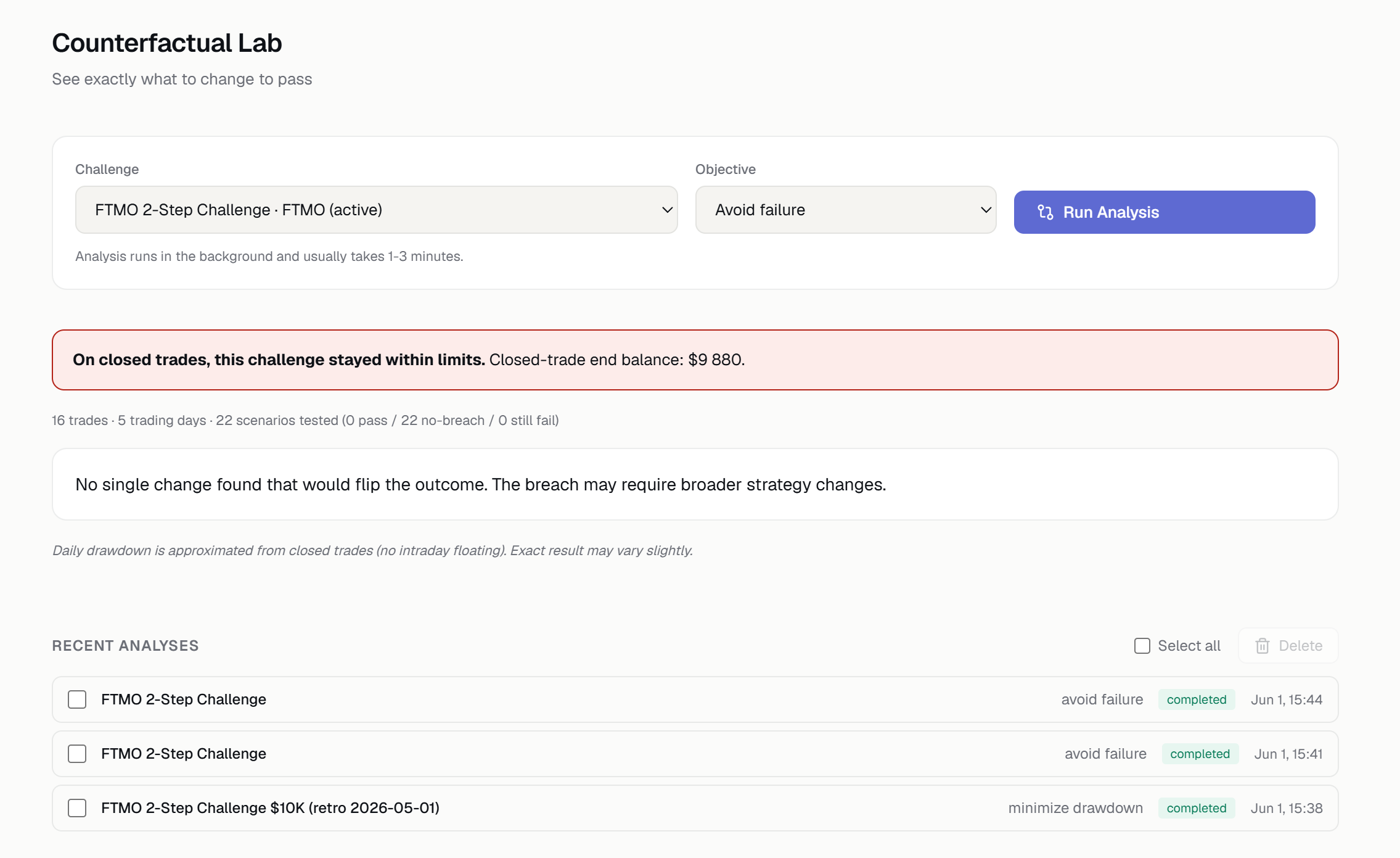Click the avoid failure label on the 15:41 row
Image resolution: width=1400 pixels, height=858 pixels.
(1105, 754)
